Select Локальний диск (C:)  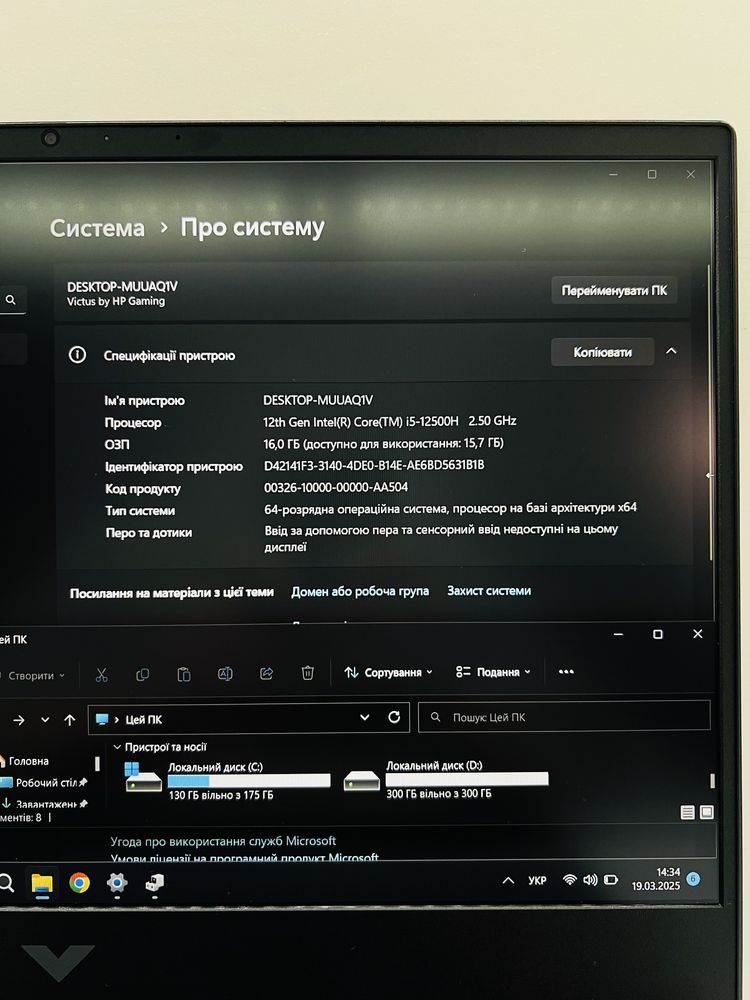coord(228,781)
